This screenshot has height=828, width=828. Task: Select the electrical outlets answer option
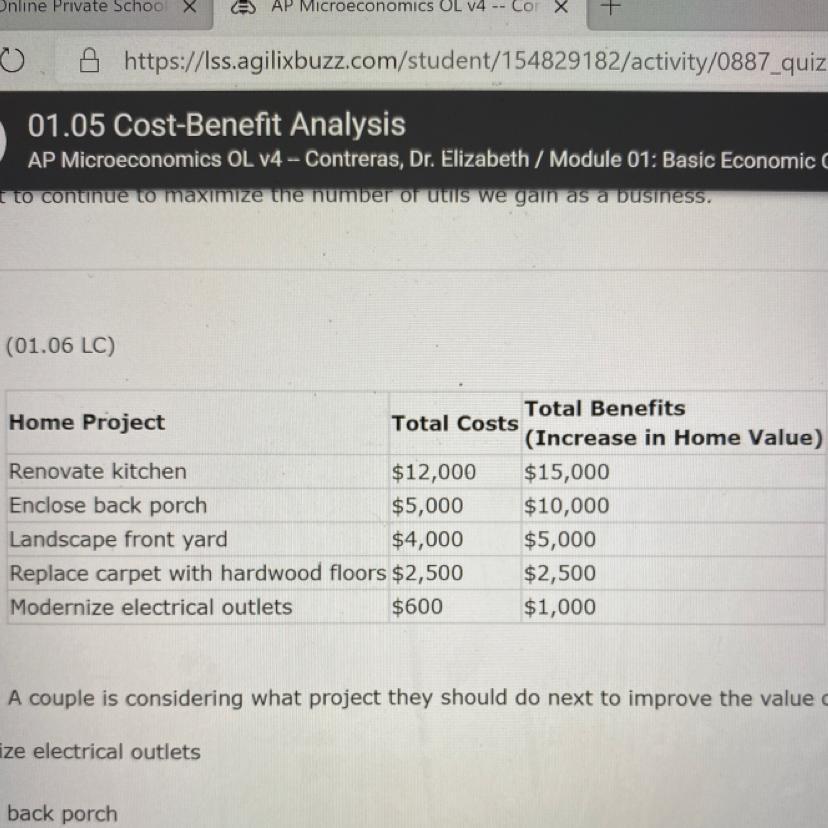[x=100, y=751]
